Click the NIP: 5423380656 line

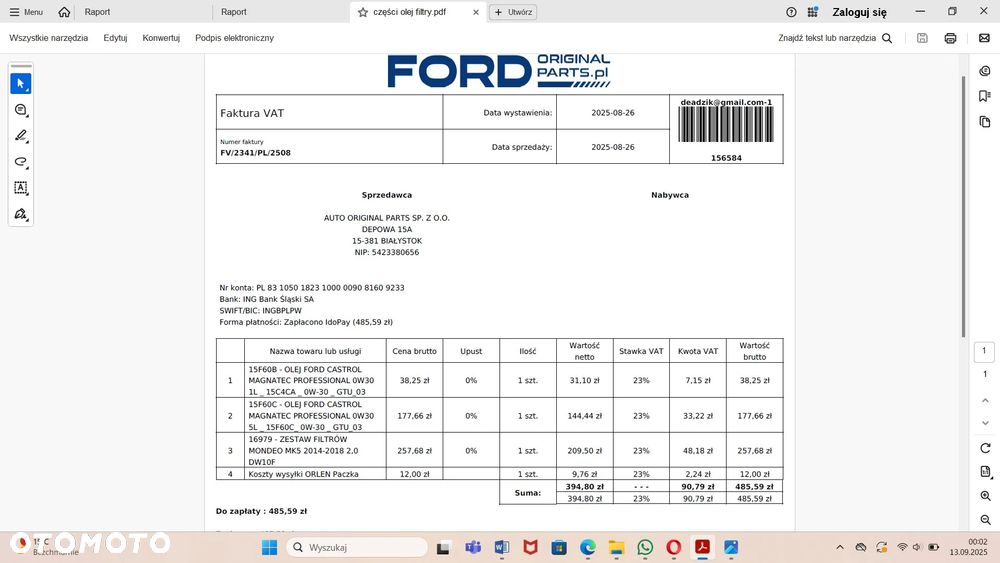tap(386, 252)
